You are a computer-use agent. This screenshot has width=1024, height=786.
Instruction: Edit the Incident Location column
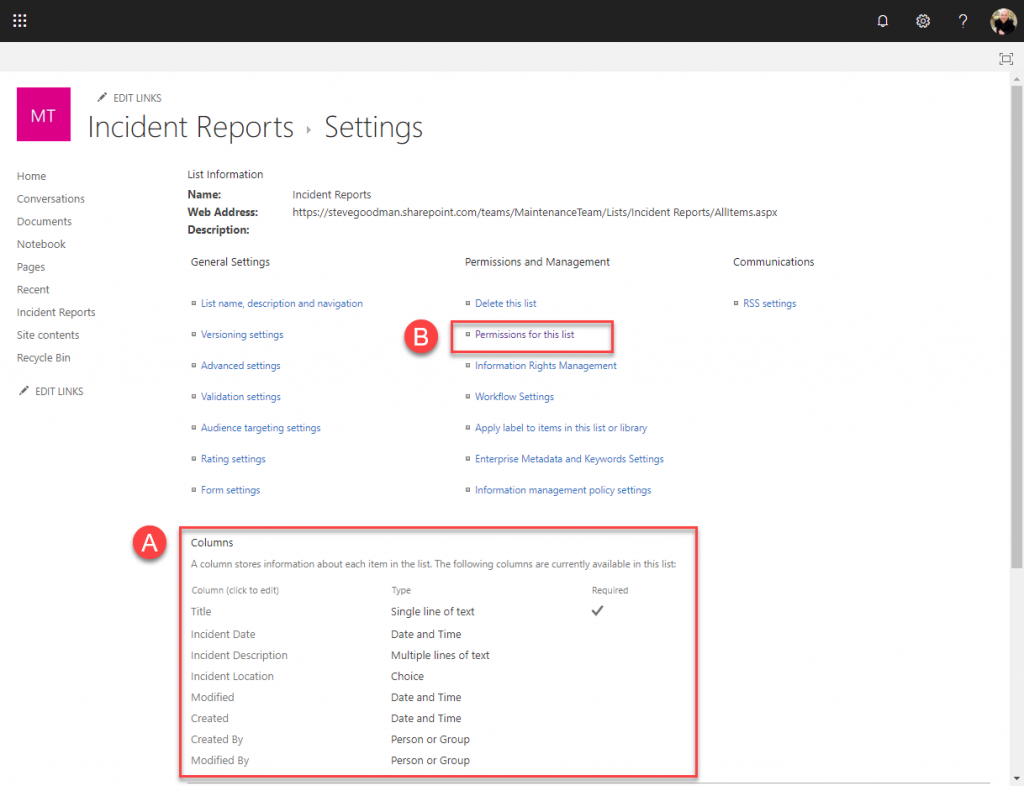coord(232,676)
